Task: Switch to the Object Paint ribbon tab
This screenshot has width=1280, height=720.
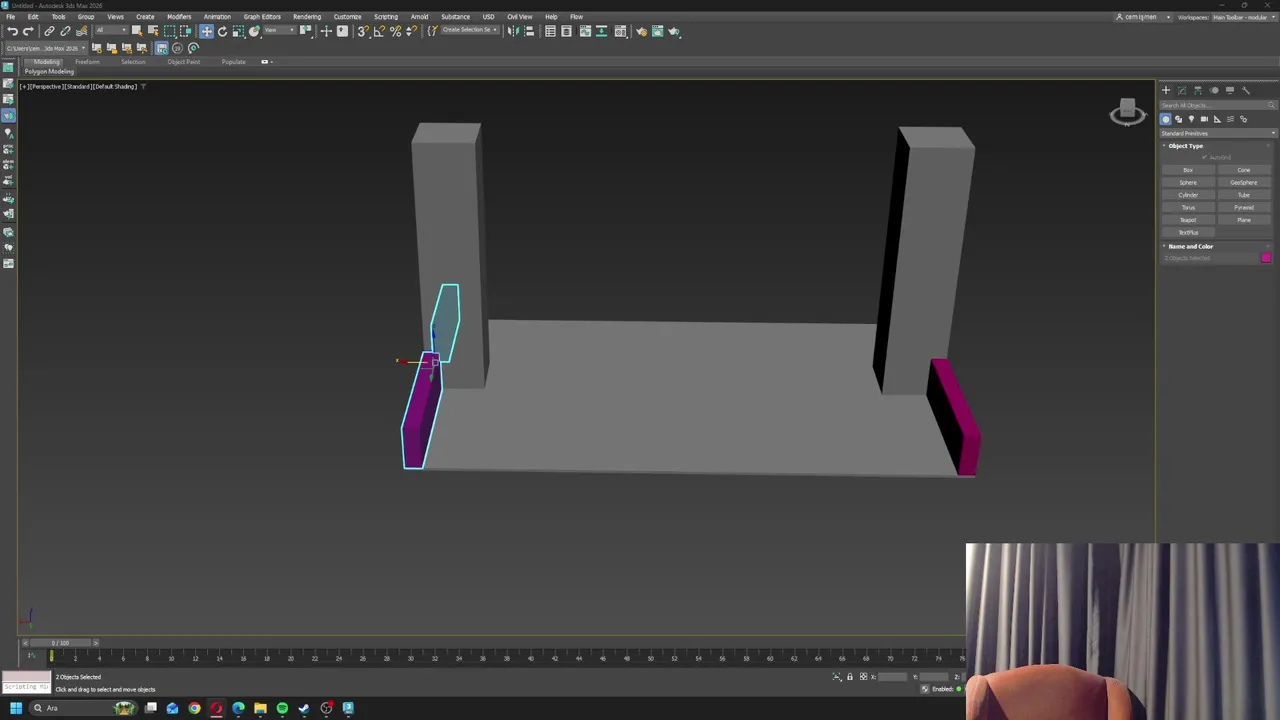Action: (184, 61)
